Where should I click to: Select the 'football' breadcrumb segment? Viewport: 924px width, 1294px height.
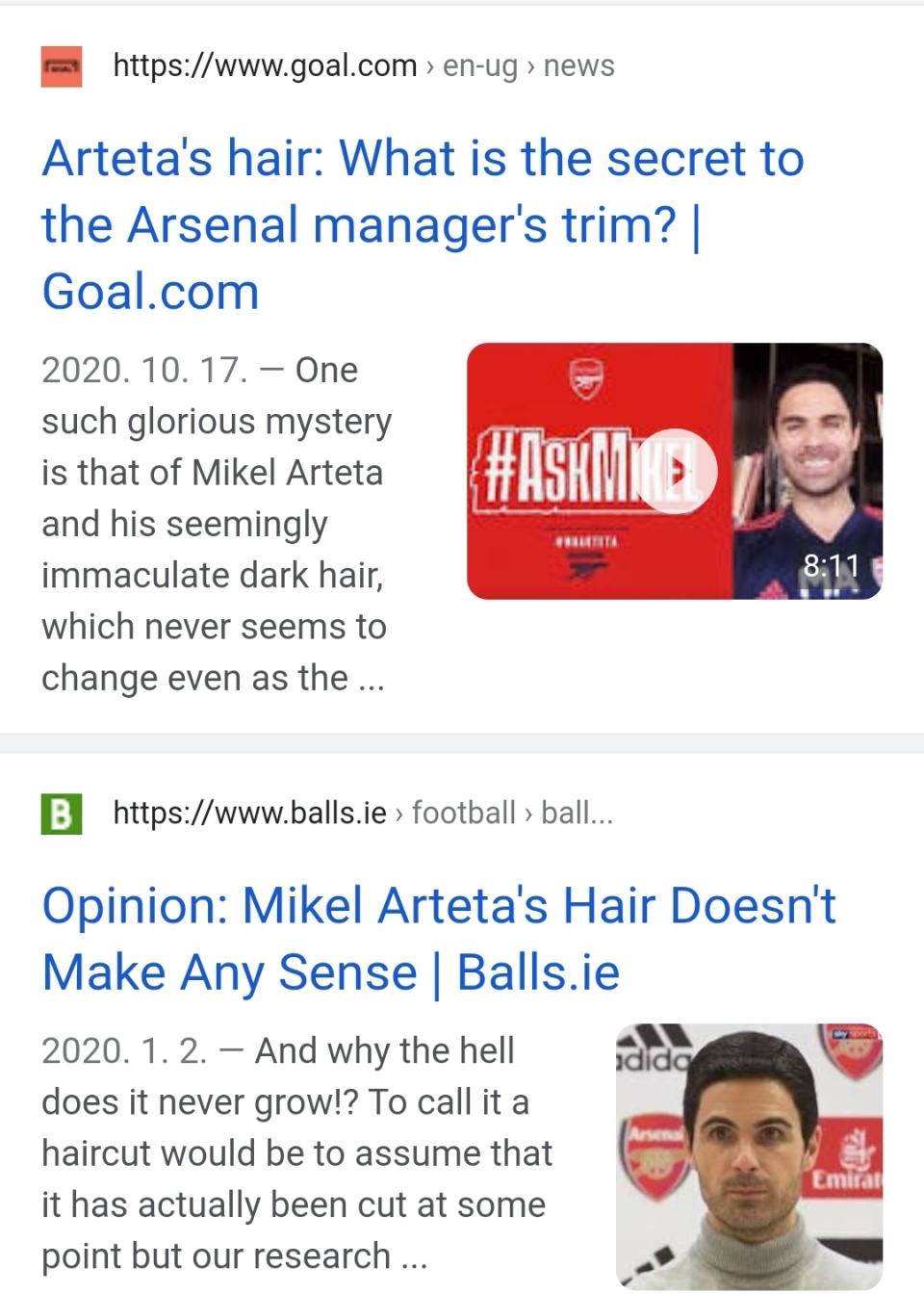[464, 813]
